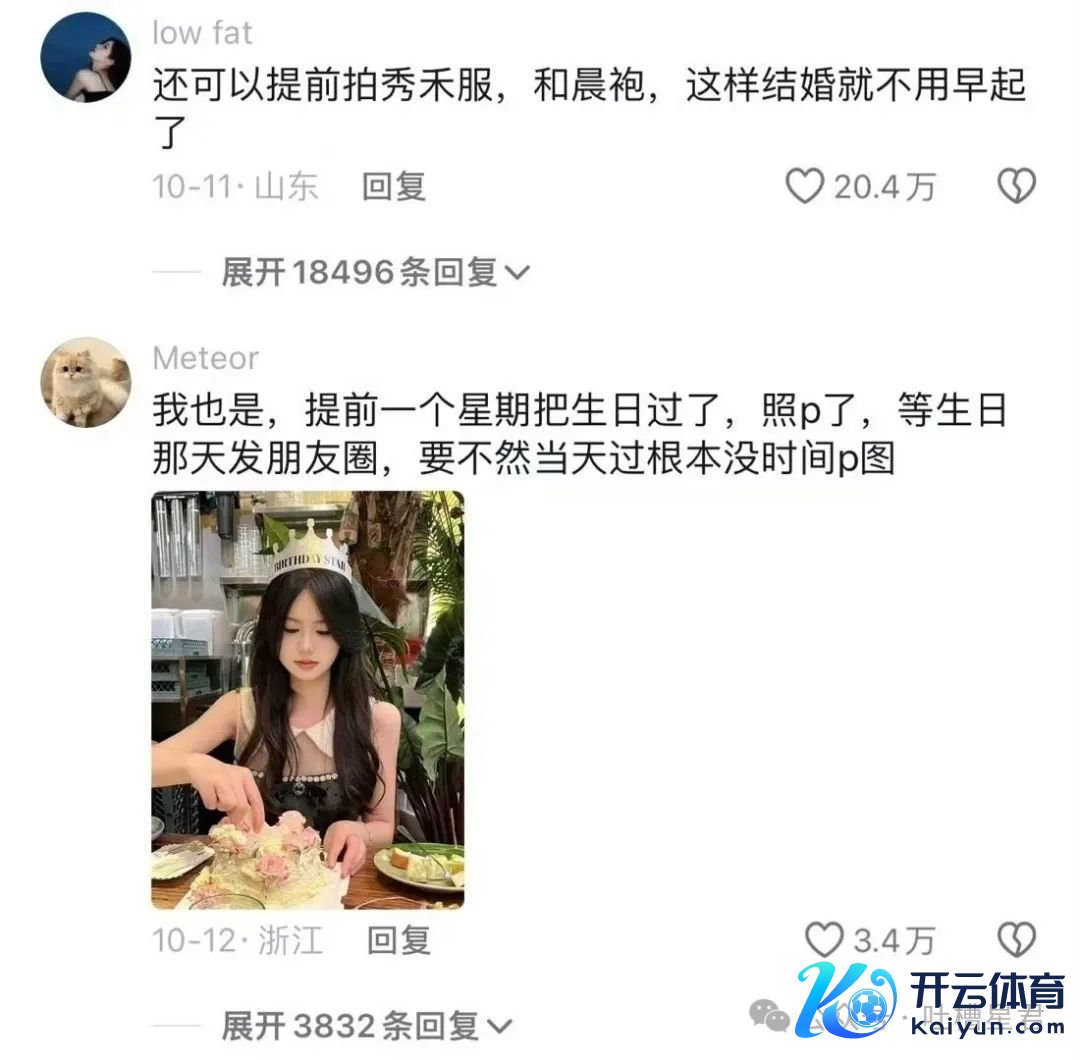
Task: Click the Kaiyun sports logo watermark
Action: (931, 1003)
